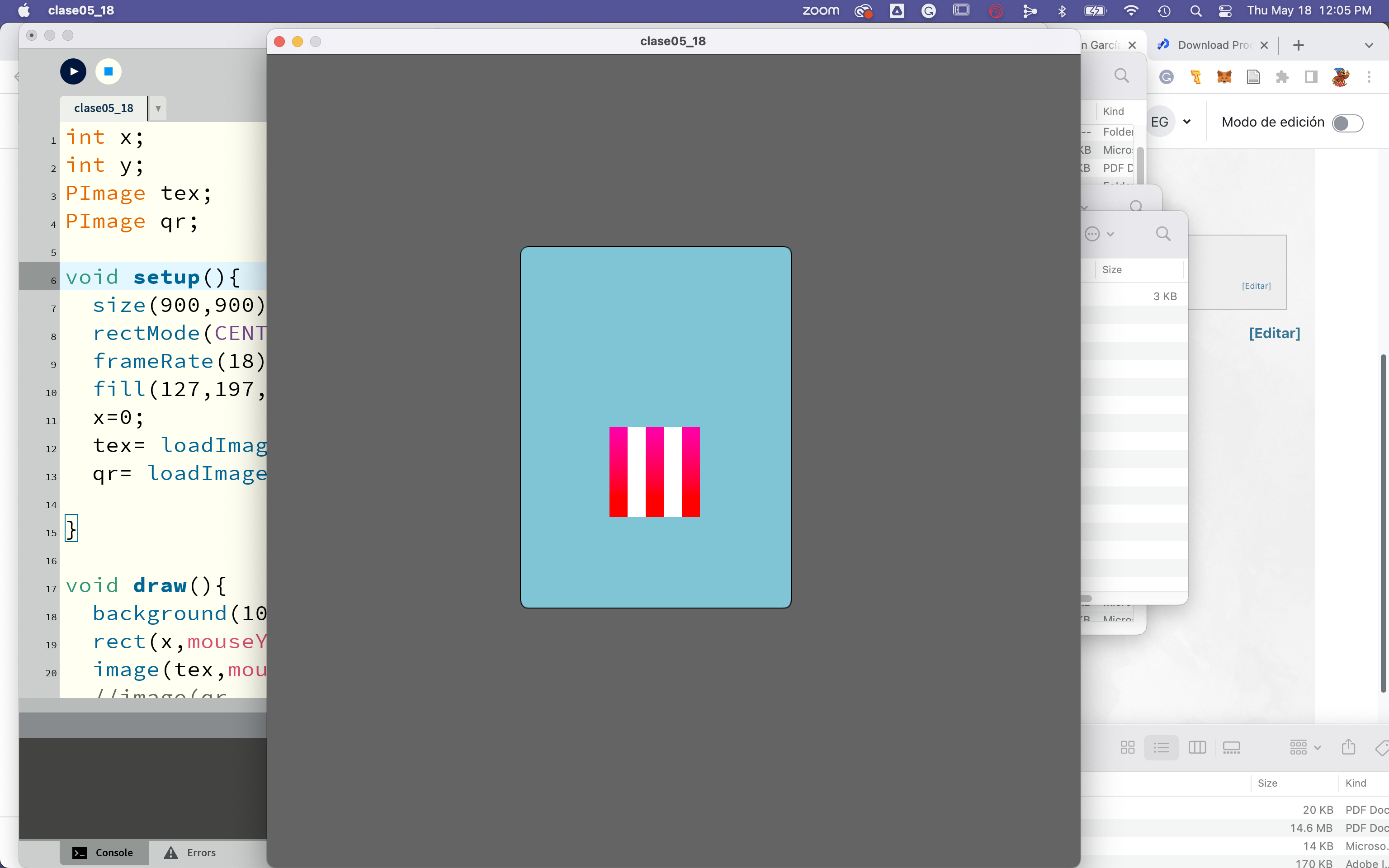This screenshot has width=1389, height=868.
Task: Click the MetaMask fox extension icon
Action: [1224, 77]
